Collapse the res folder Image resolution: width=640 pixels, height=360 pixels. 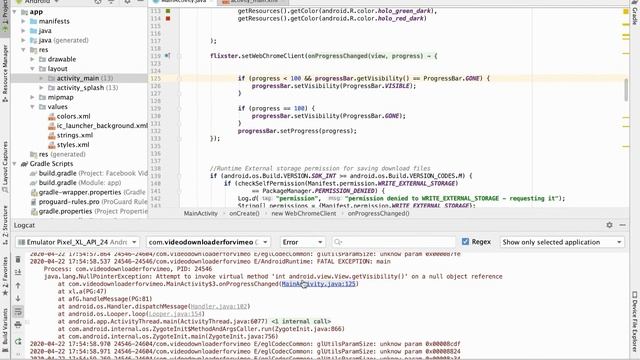coord(24,50)
